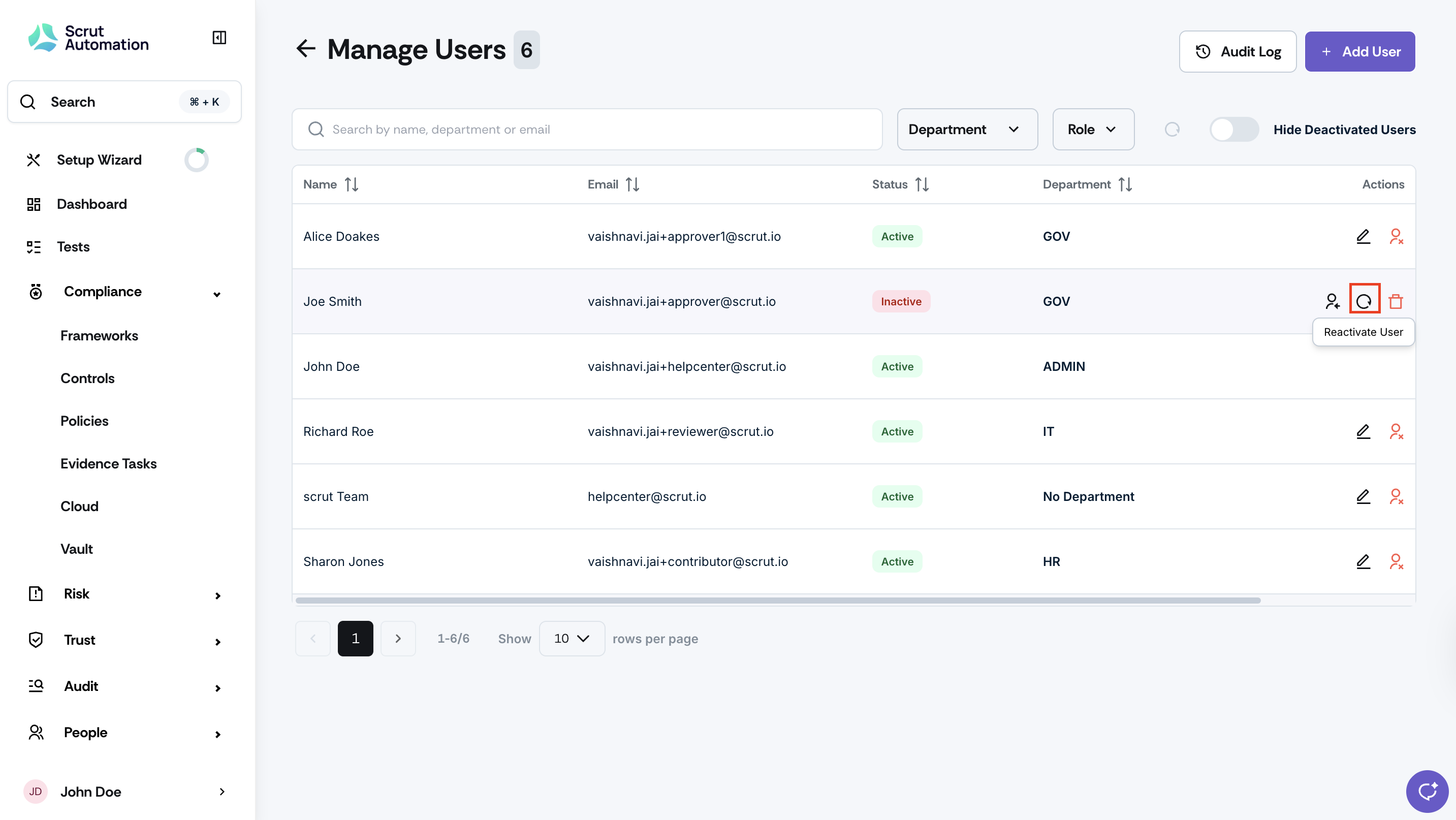Screen dimensions: 1456x820
Task: Open the Department filter dropdown
Action: [x=967, y=130]
